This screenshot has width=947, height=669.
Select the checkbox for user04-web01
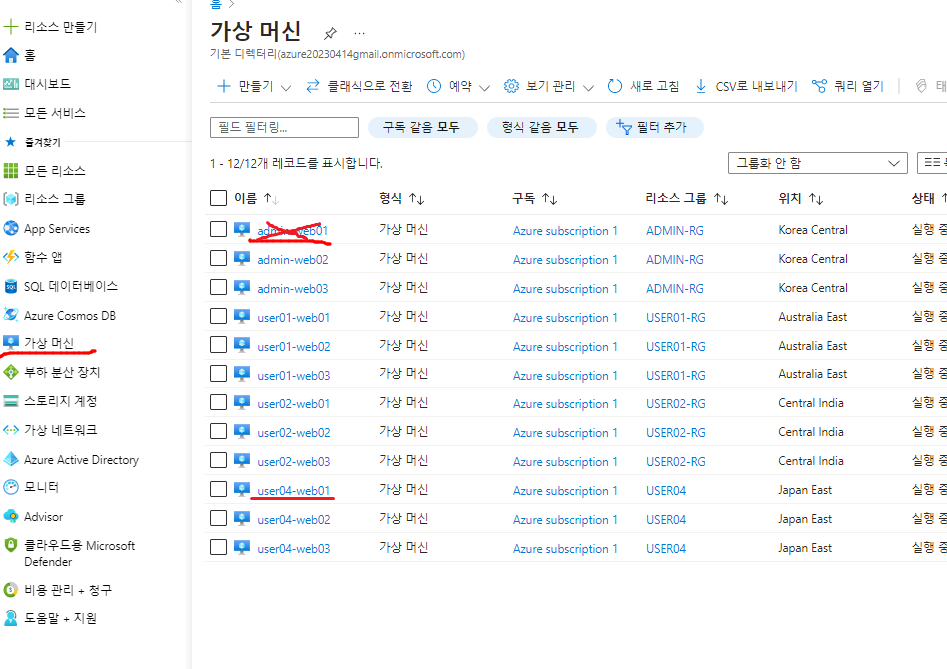(x=218, y=489)
